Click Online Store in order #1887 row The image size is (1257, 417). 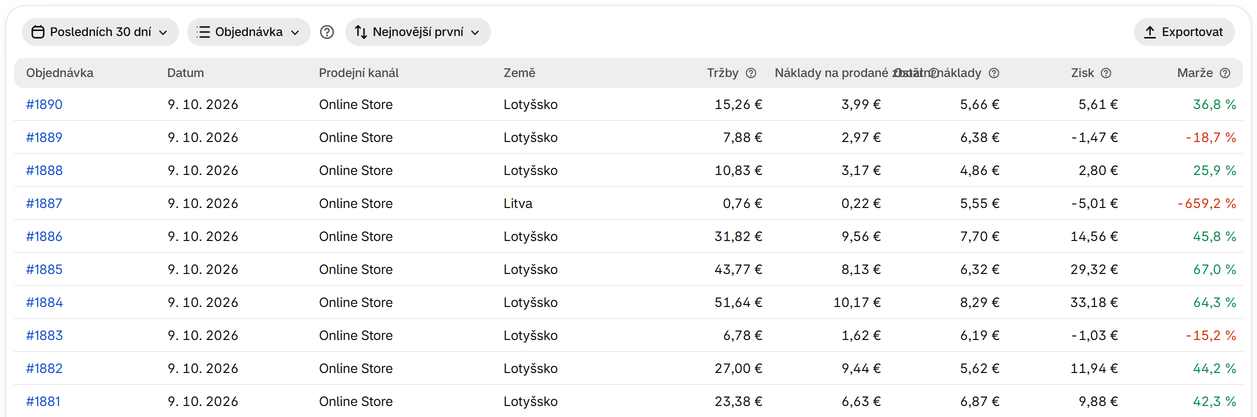(x=356, y=203)
